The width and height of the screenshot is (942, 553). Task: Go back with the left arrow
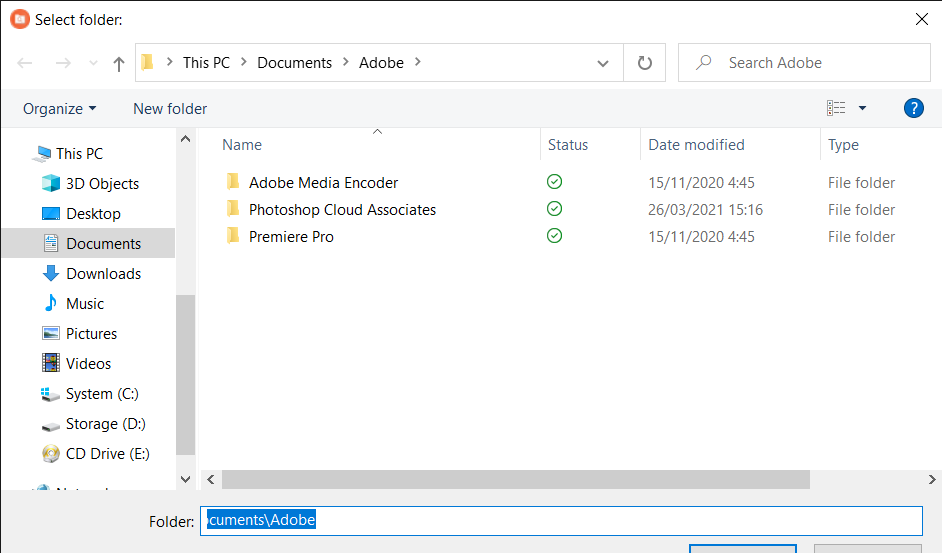point(25,63)
